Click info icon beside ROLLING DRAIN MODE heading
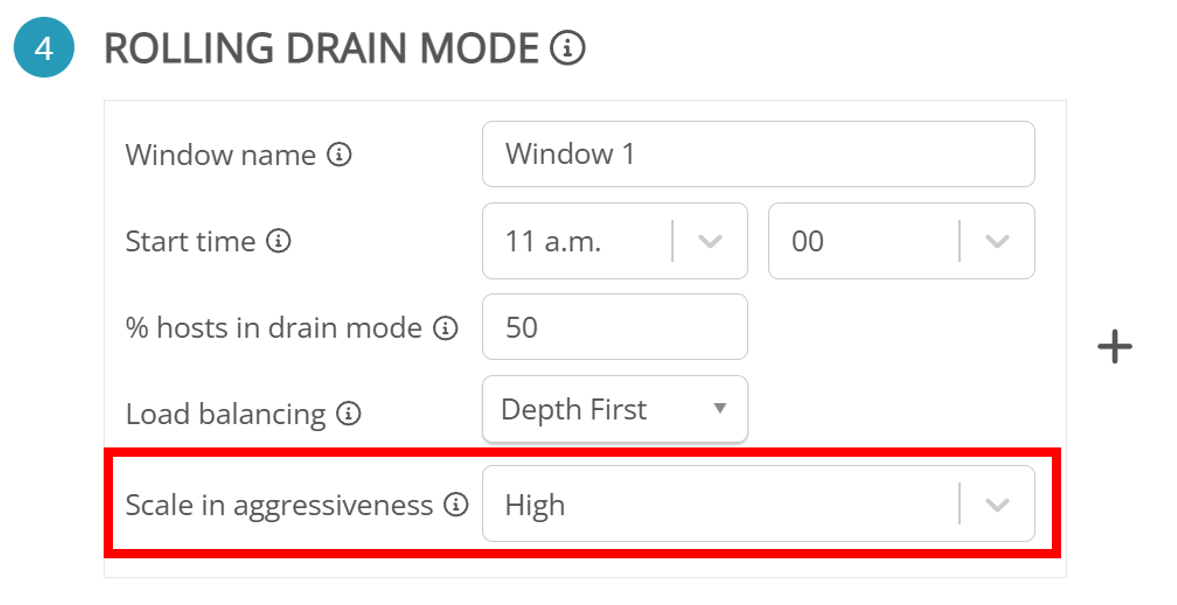 click(567, 47)
